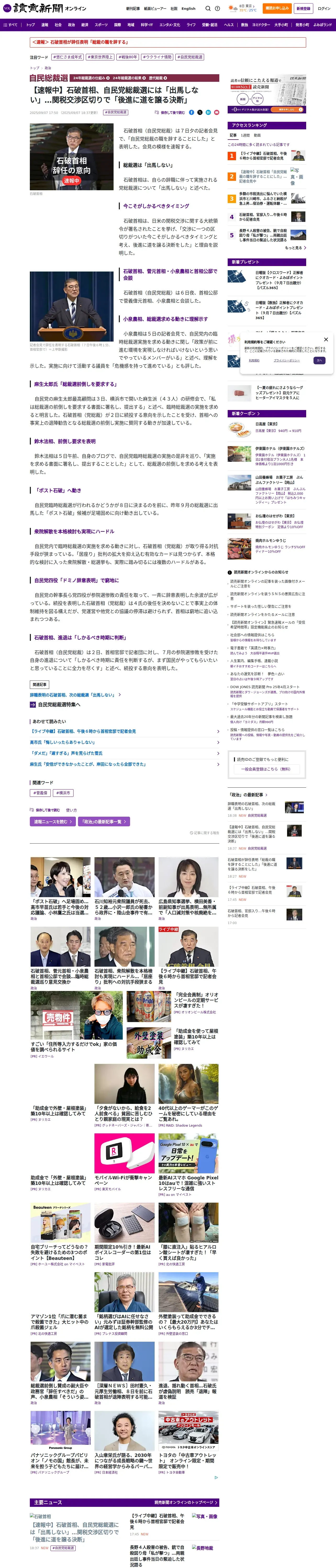Screen dimensions: 336x1568
Task: Switch ranking to 1週間 tab
Action: click(245, 136)
